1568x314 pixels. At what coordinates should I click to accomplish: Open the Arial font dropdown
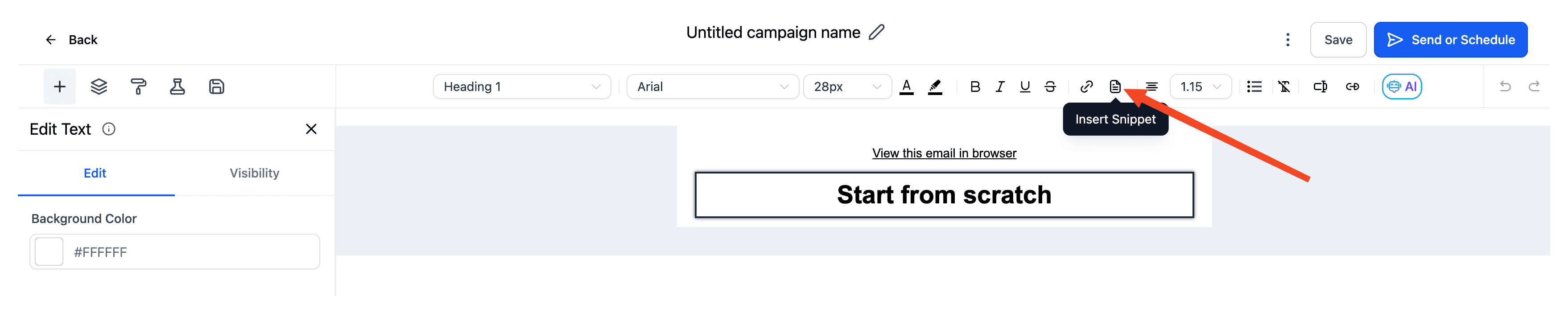[712, 87]
